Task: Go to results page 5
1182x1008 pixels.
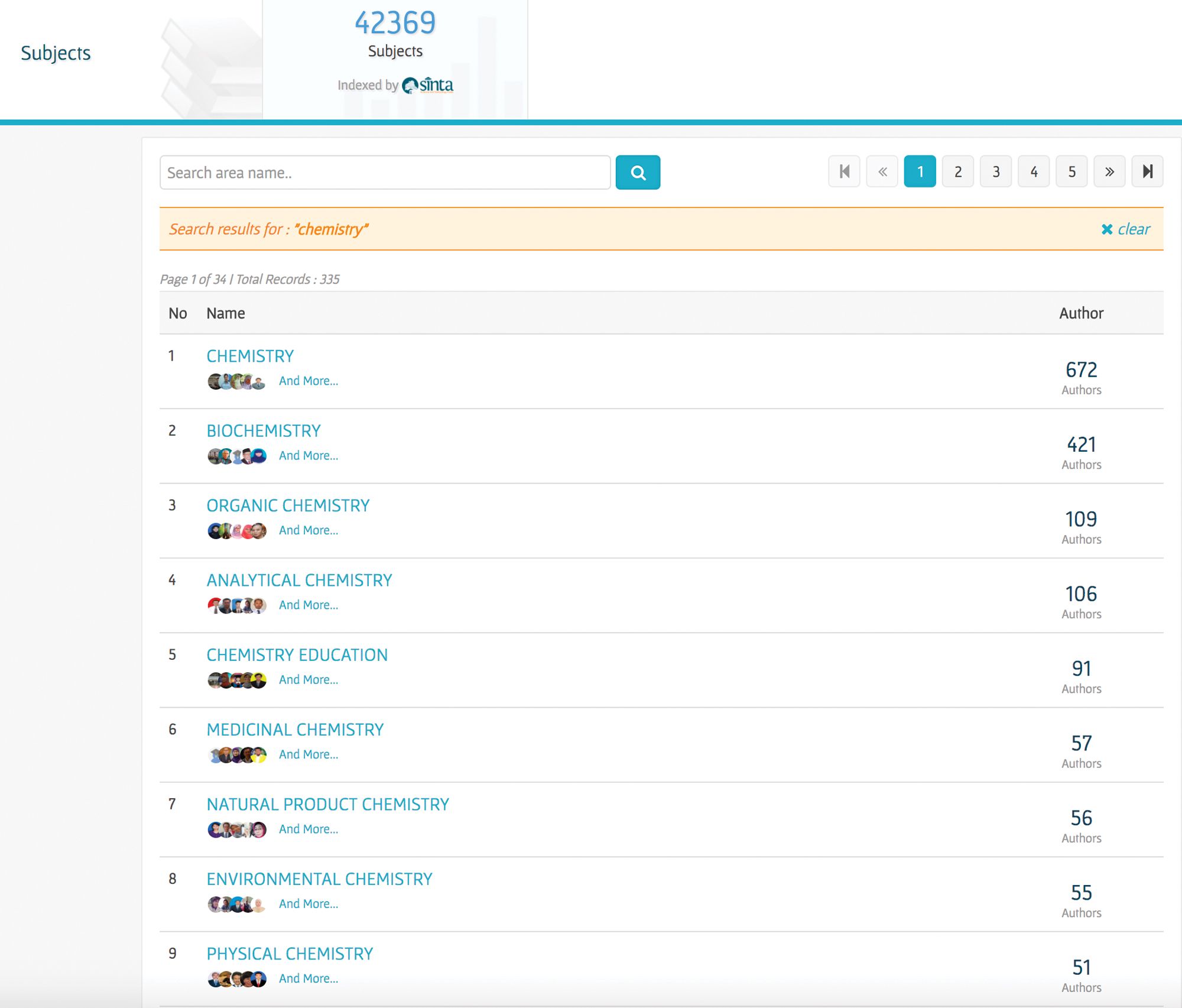Action: [1071, 172]
